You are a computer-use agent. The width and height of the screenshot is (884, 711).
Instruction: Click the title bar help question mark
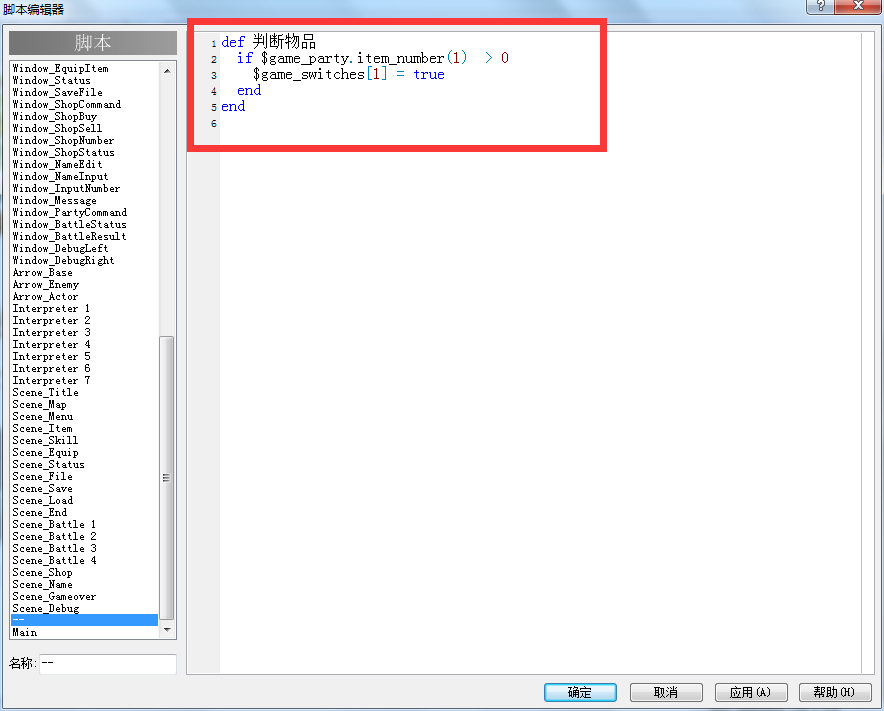(820, 6)
